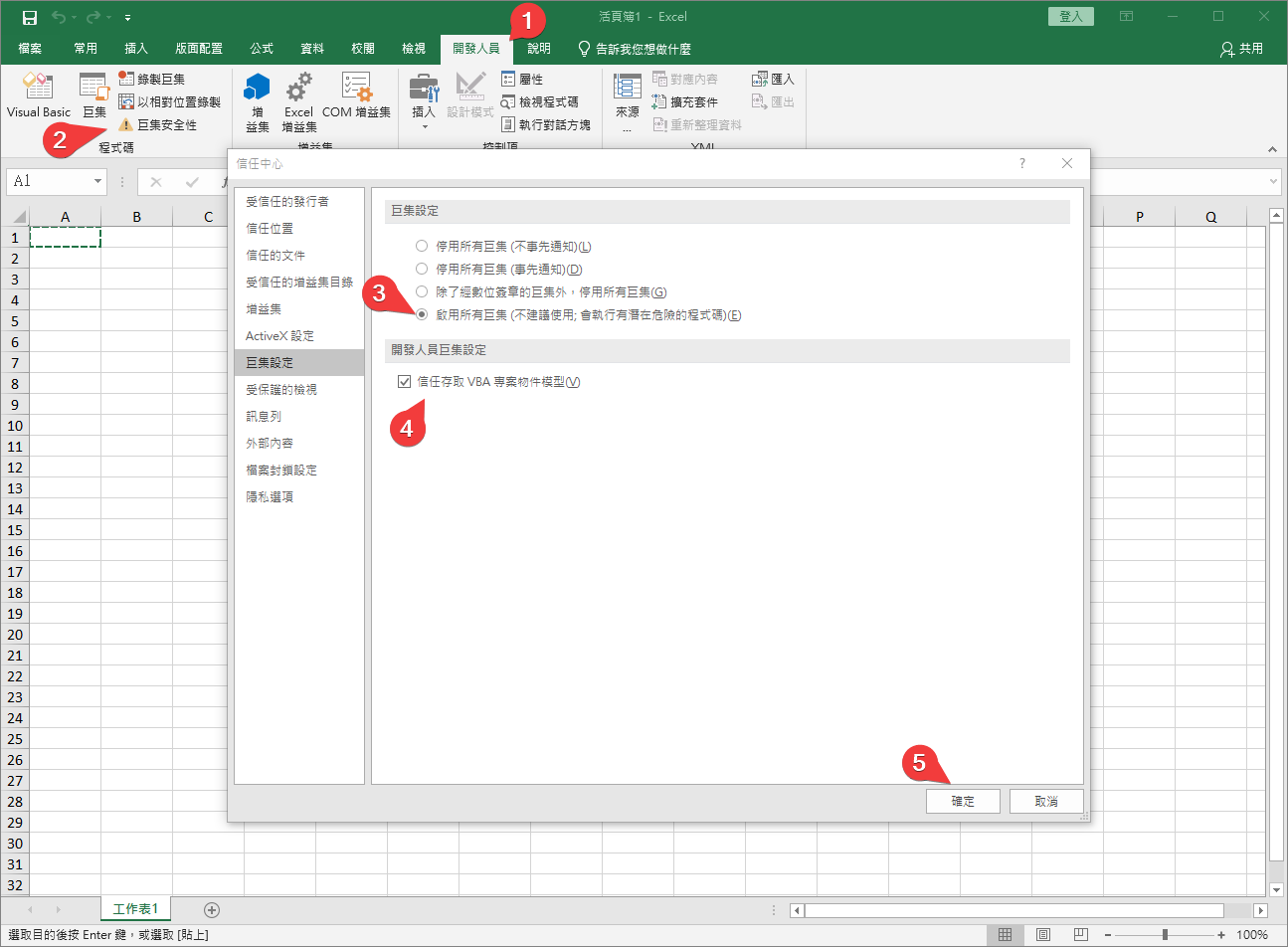
Task: Click the 錄製巨集 record macro icon
Action: 126,79
